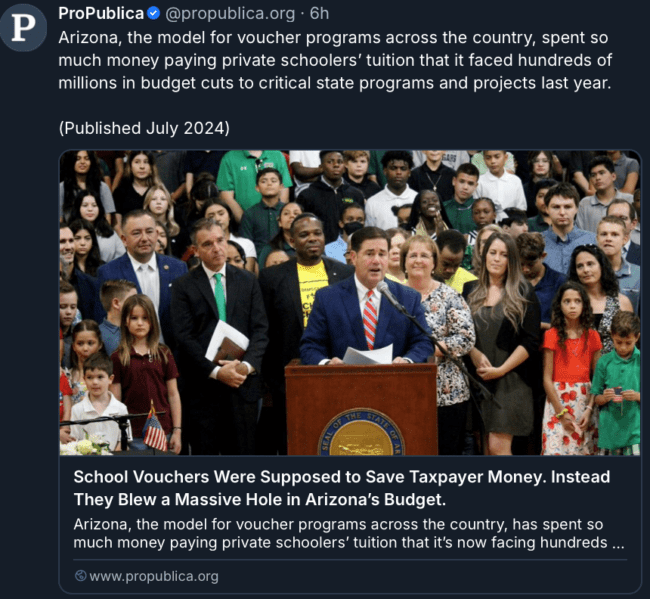Open the link card preview photo
650x599 pixels.
[350, 303]
